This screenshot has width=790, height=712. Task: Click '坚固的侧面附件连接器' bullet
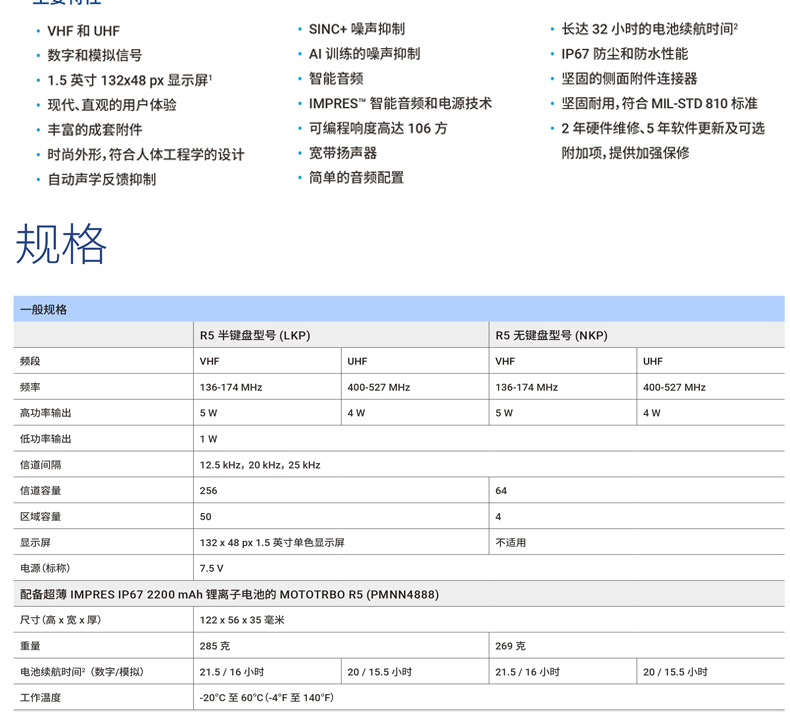[x=629, y=79]
